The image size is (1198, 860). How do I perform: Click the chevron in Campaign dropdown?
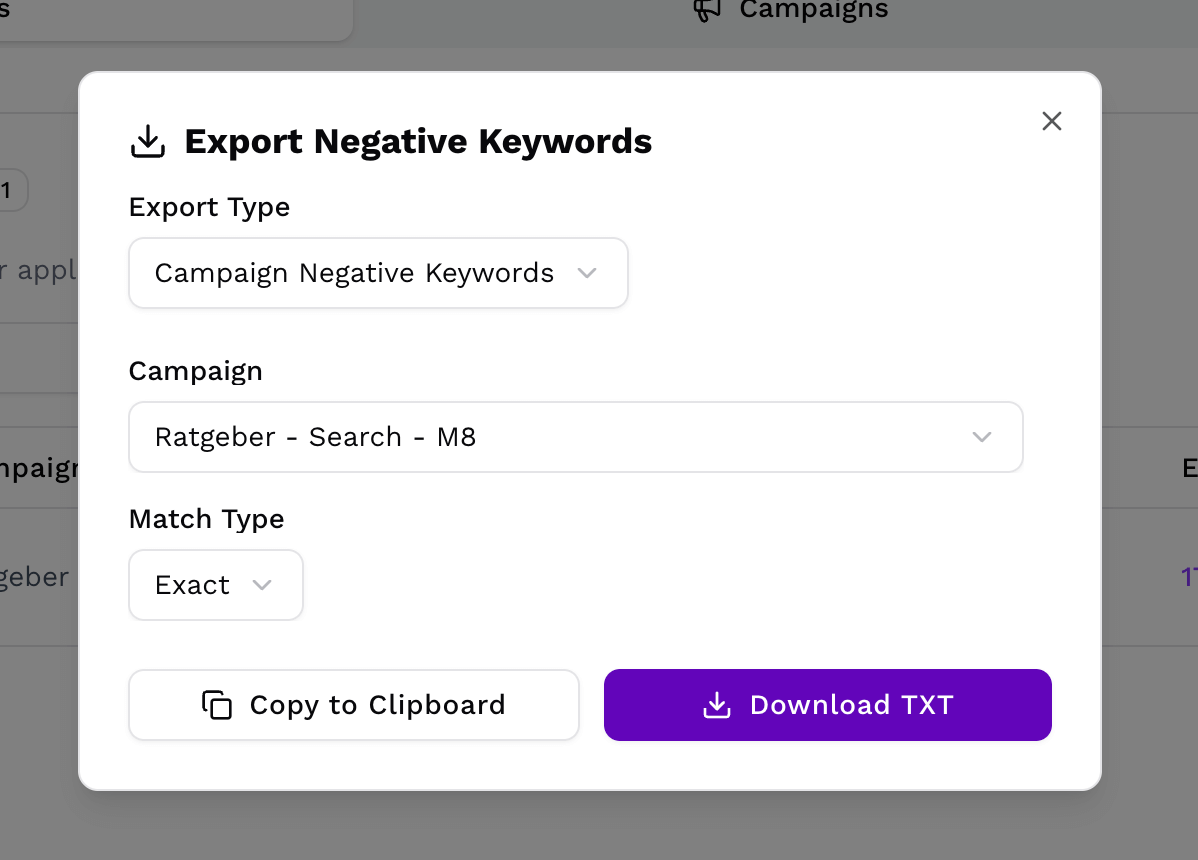pyautogui.click(x=981, y=437)
